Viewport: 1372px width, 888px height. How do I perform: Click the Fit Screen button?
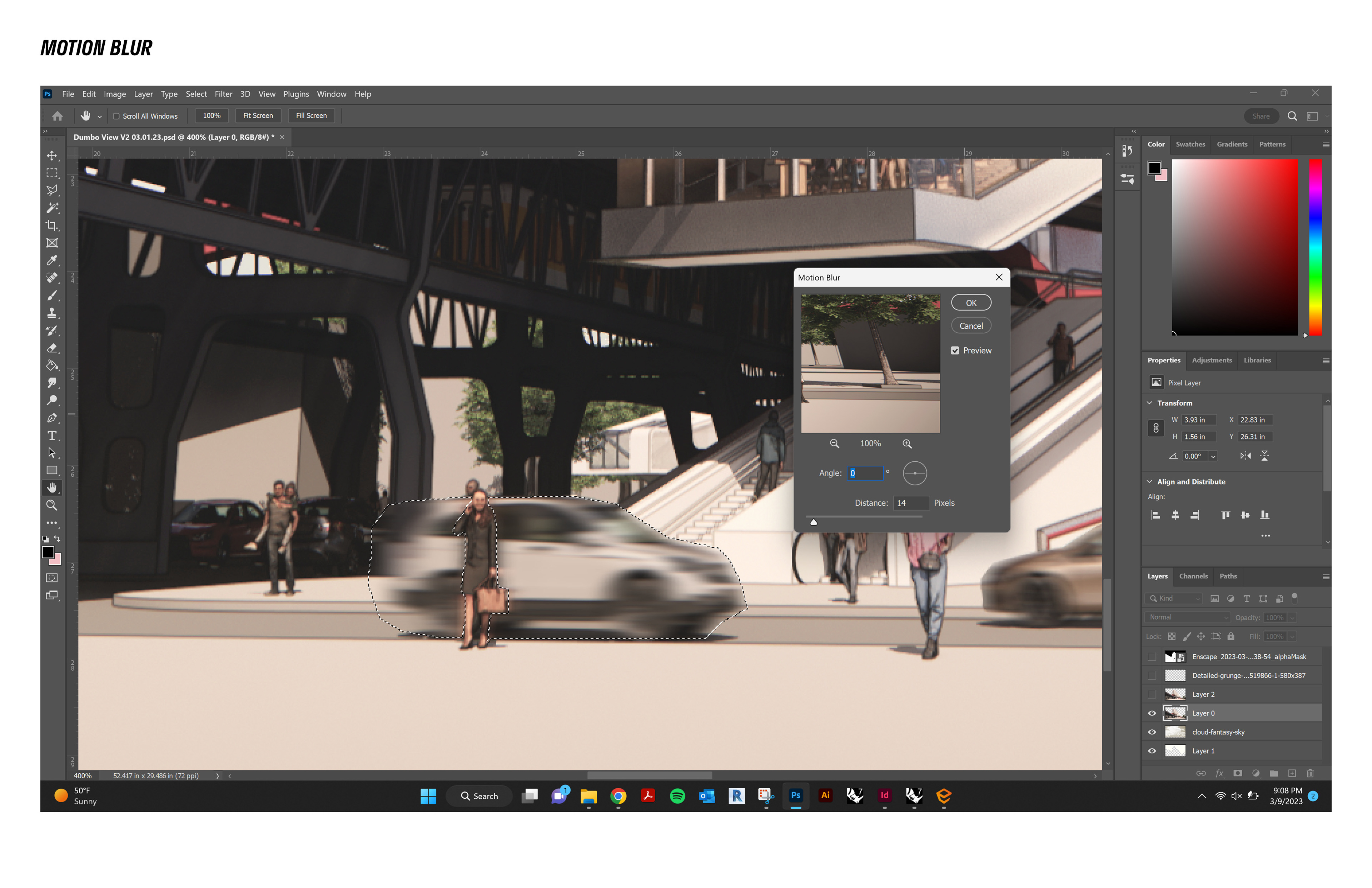[x=258, y=116]
